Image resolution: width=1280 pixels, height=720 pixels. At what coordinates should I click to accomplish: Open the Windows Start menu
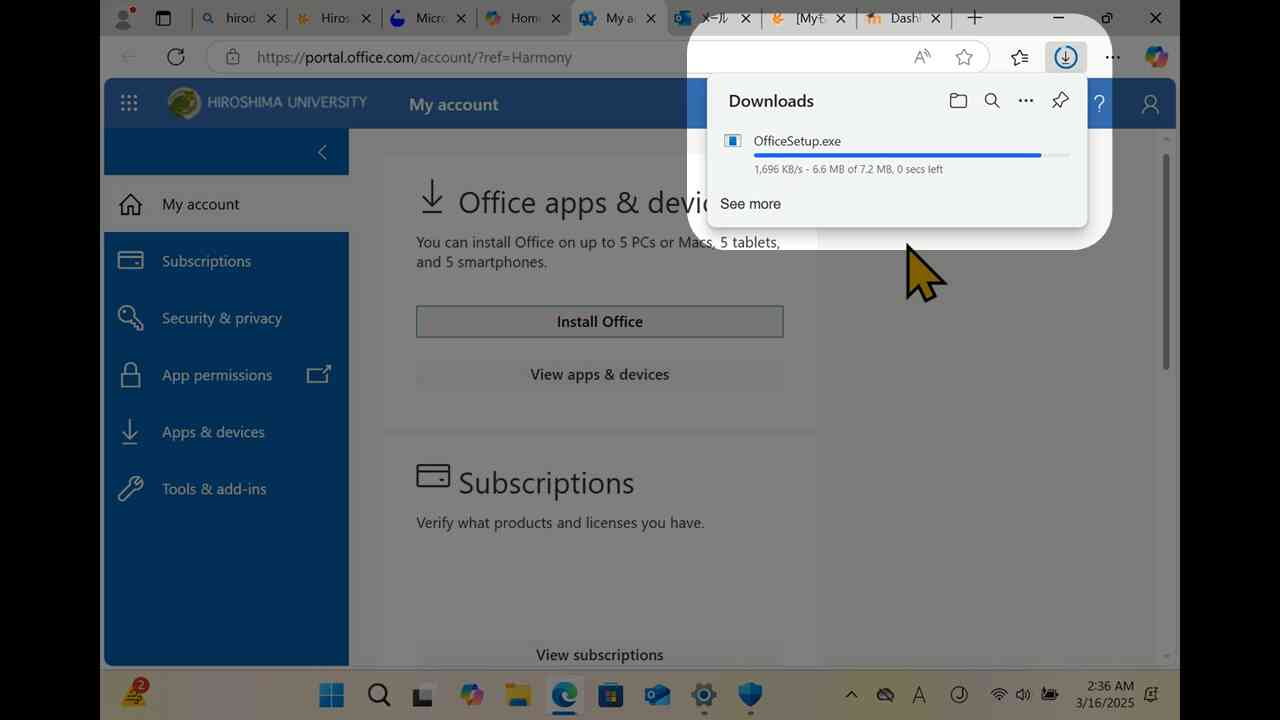(331, 695)
